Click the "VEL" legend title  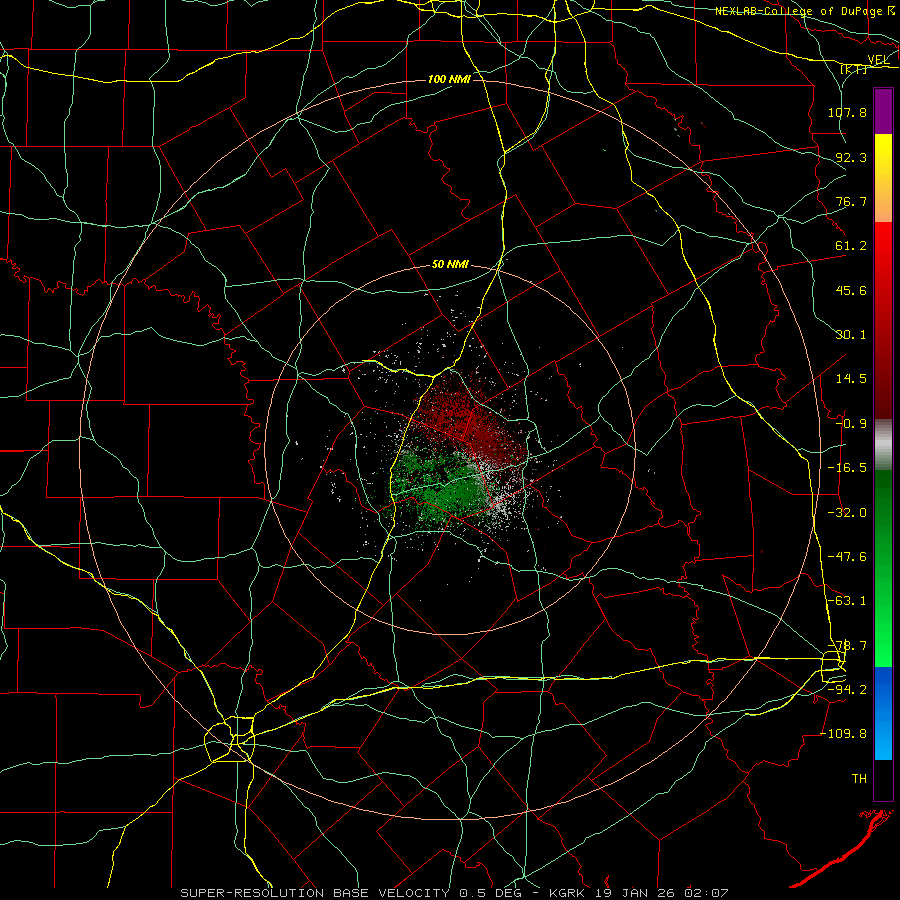pyautogui.click(x=878, y=60)
